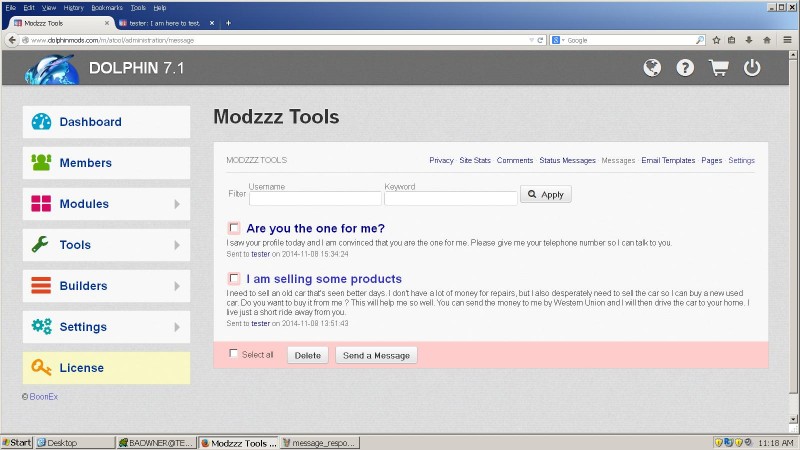800x450 pixels.
Task: Open the Privacy section link
Action: 441,160
